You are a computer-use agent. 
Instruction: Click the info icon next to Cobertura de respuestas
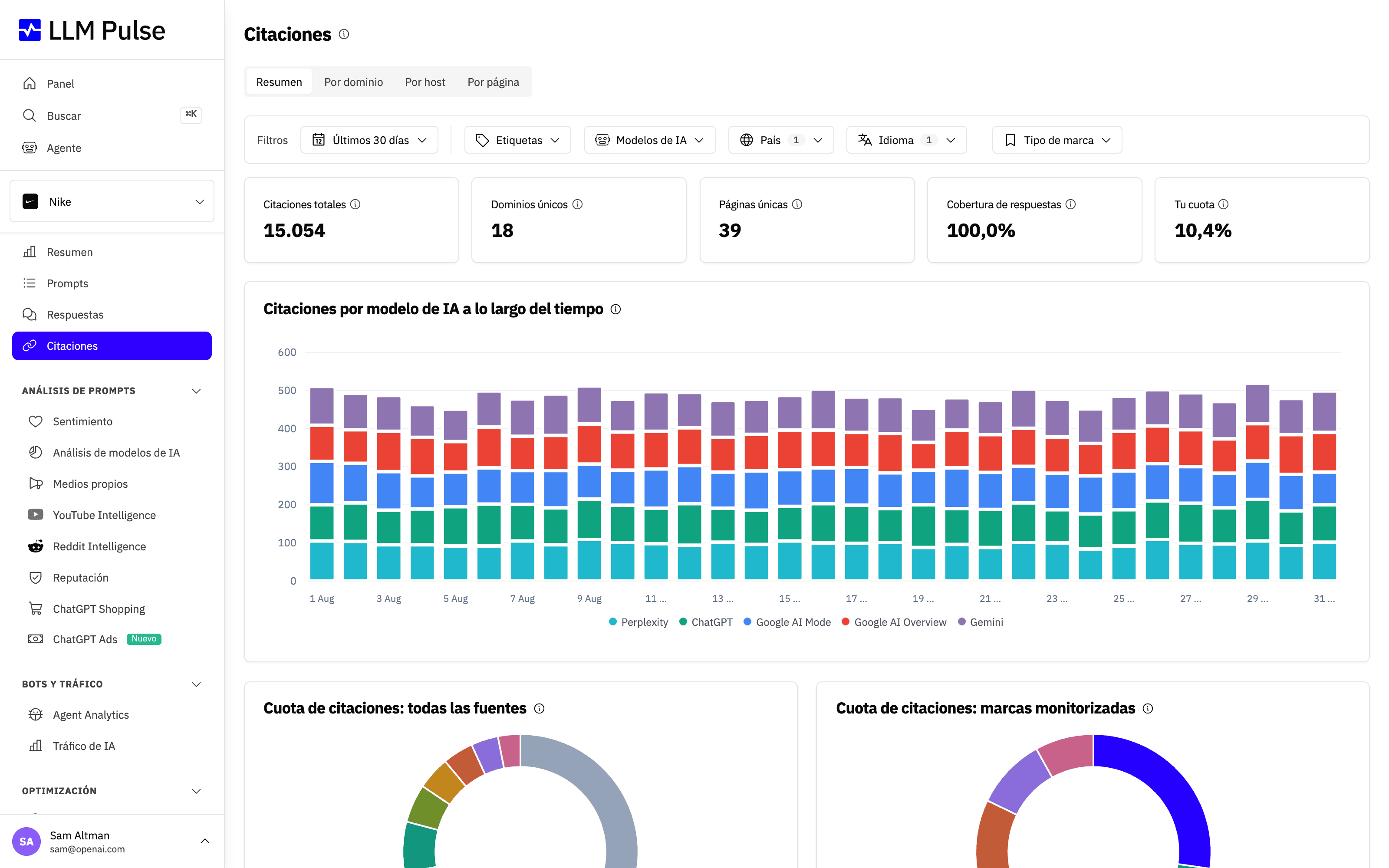point(1070,204)
